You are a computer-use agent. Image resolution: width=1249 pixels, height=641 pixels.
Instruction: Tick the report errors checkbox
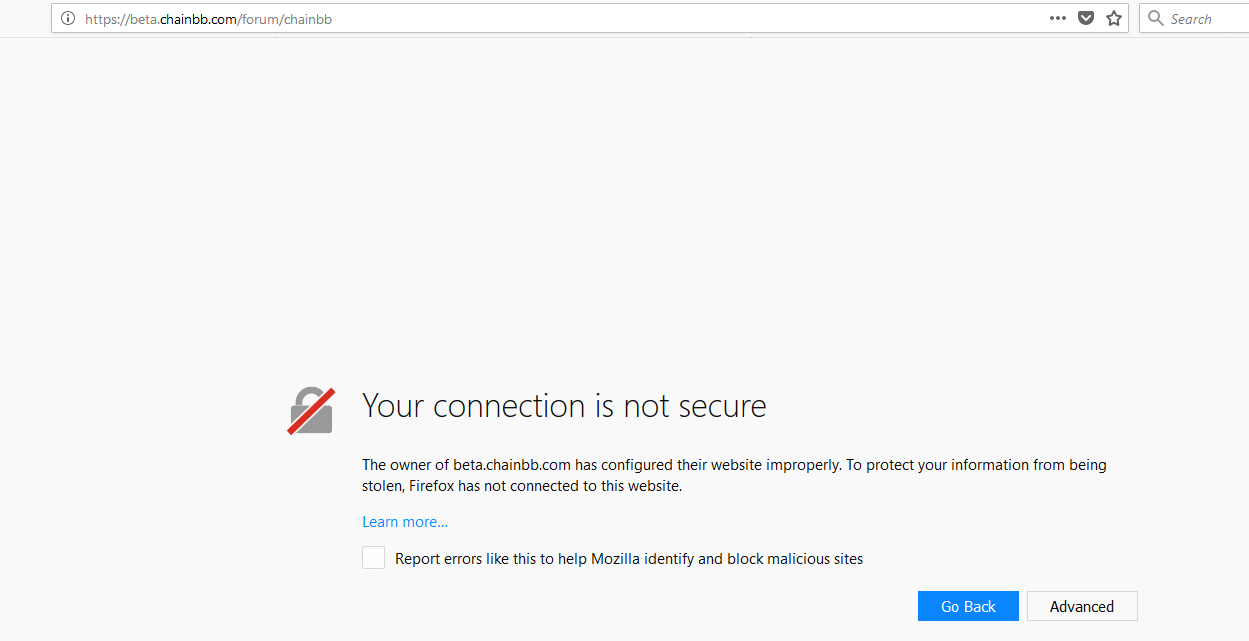373,558
